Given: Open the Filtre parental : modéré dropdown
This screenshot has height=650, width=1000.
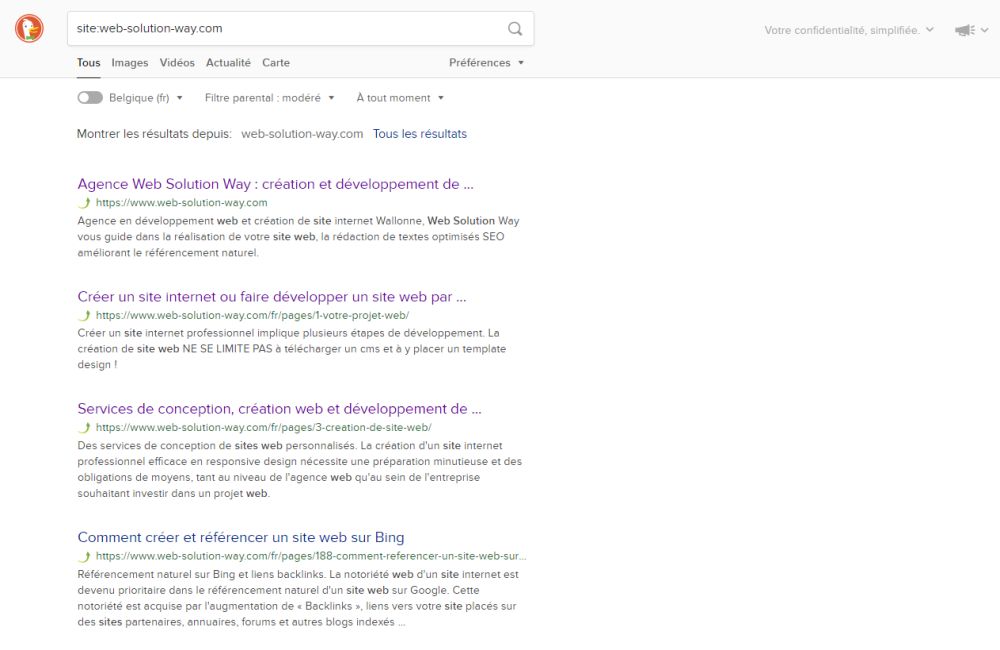Looking at the screenshot, I should pos(269,98).
